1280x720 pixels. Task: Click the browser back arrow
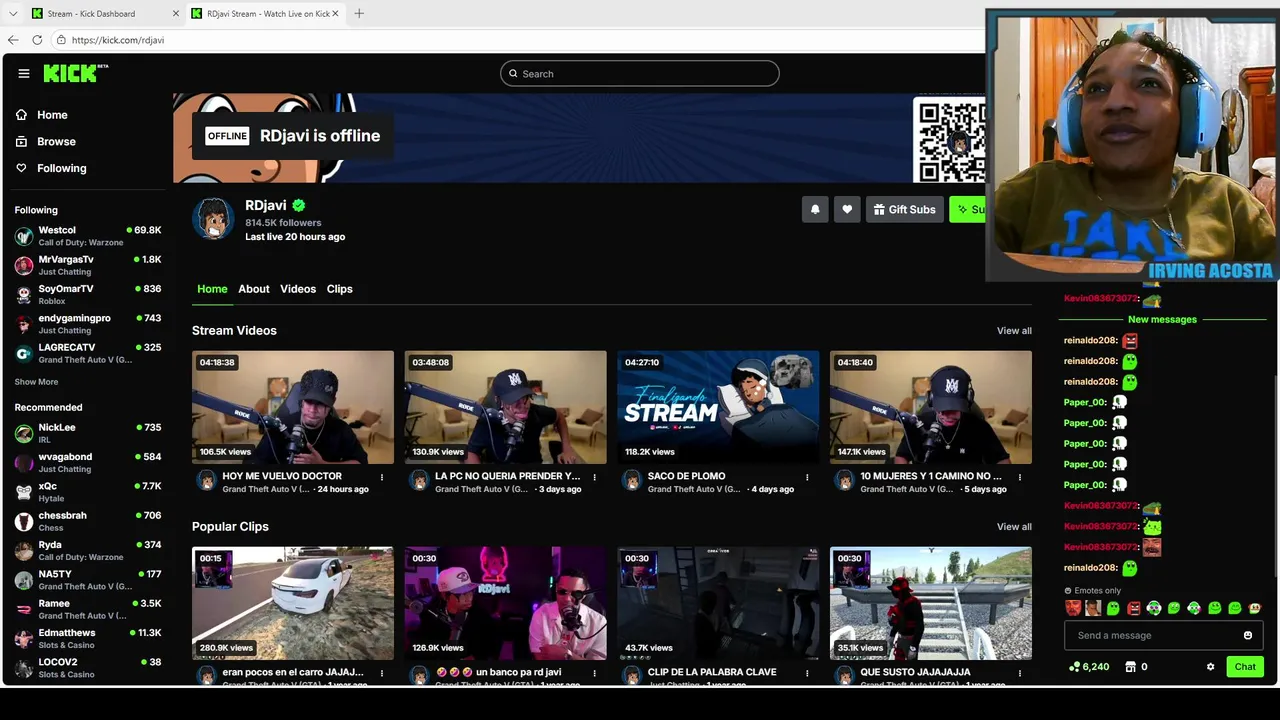point(13,40)
